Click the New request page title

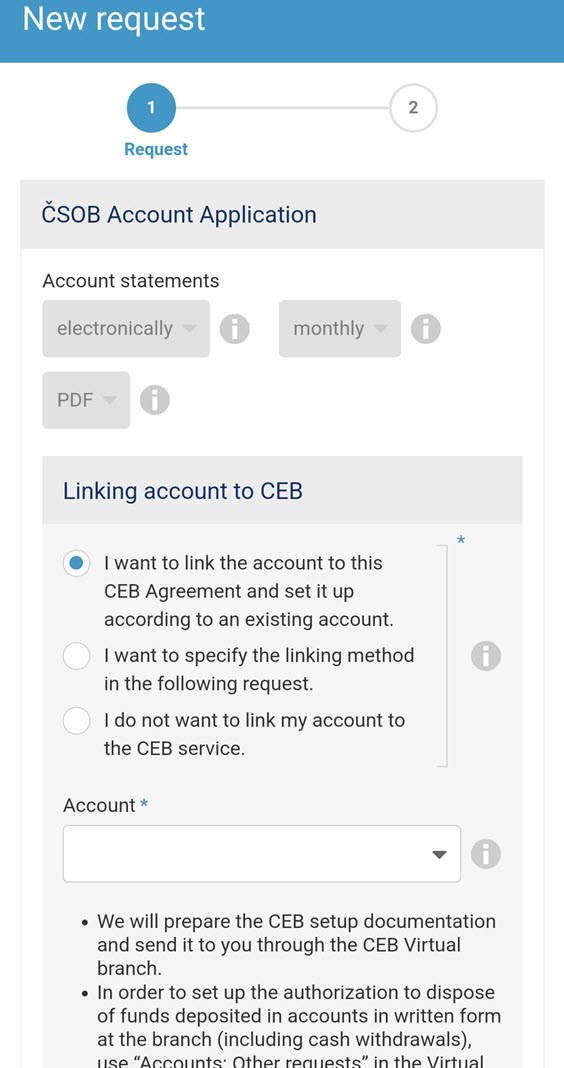point(114,18)
